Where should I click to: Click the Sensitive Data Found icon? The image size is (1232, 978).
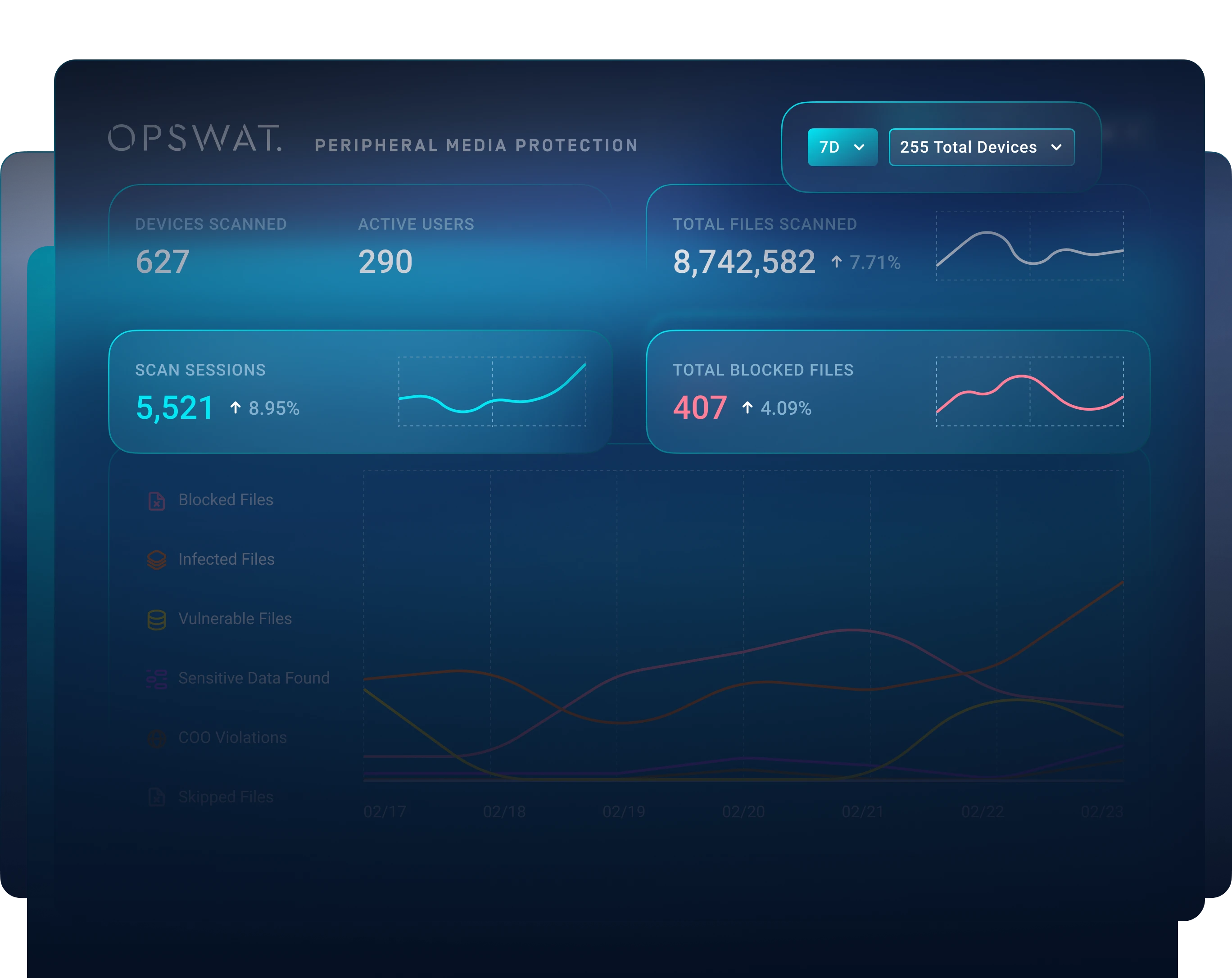coord(157,679)
